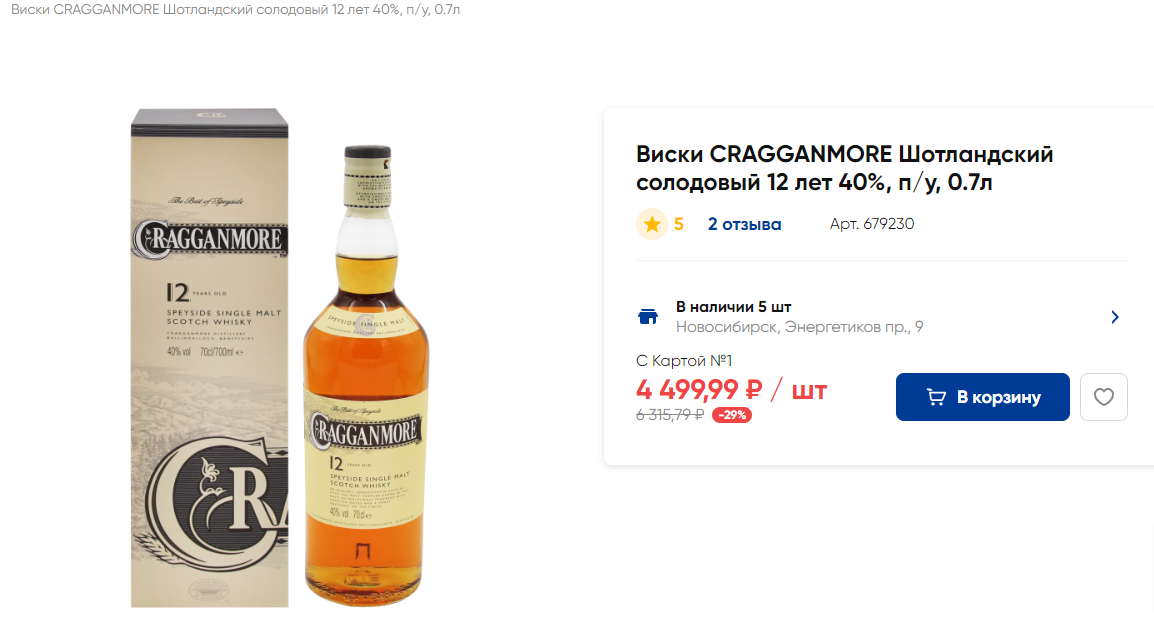Screen dimensions: 1154x638
Task: Click the crossed-out old price 6 315,79 ₽
Action: 670,415
